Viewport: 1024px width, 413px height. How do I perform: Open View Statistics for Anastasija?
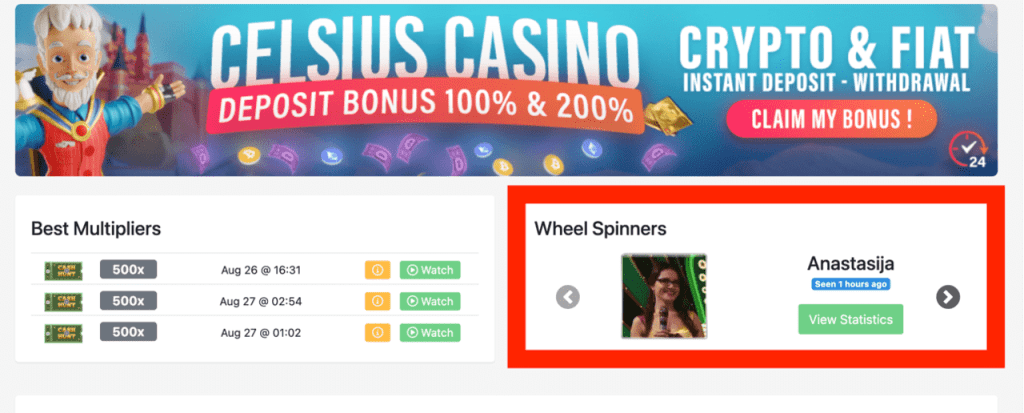coord(850,320)
